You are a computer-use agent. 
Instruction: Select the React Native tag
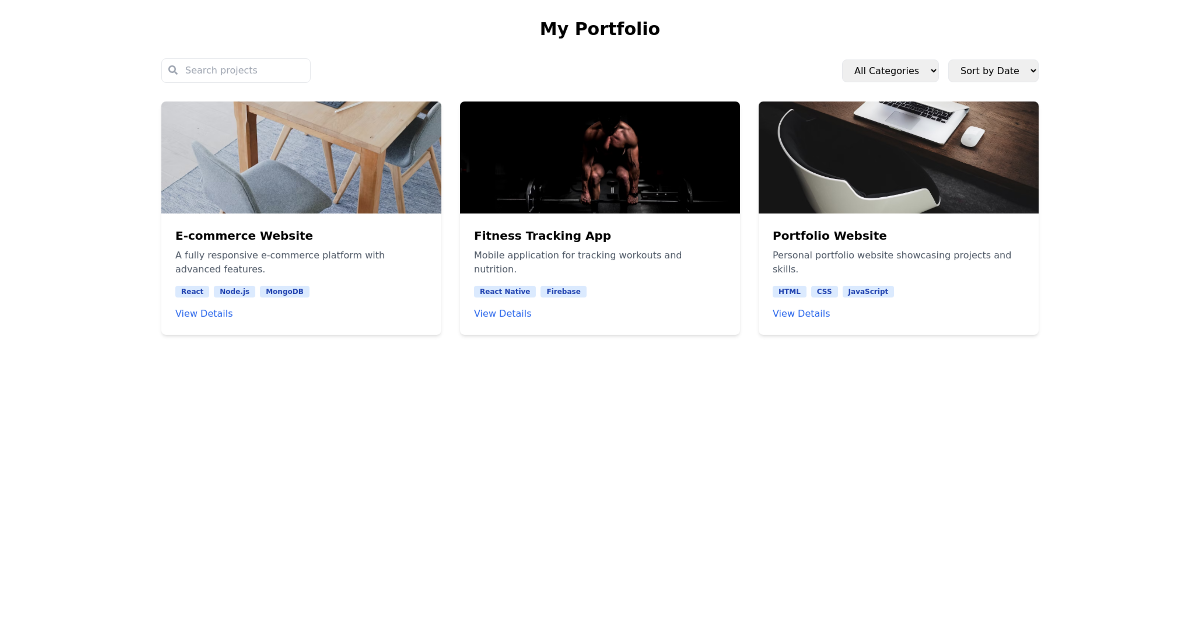click(x=504, y=291)
